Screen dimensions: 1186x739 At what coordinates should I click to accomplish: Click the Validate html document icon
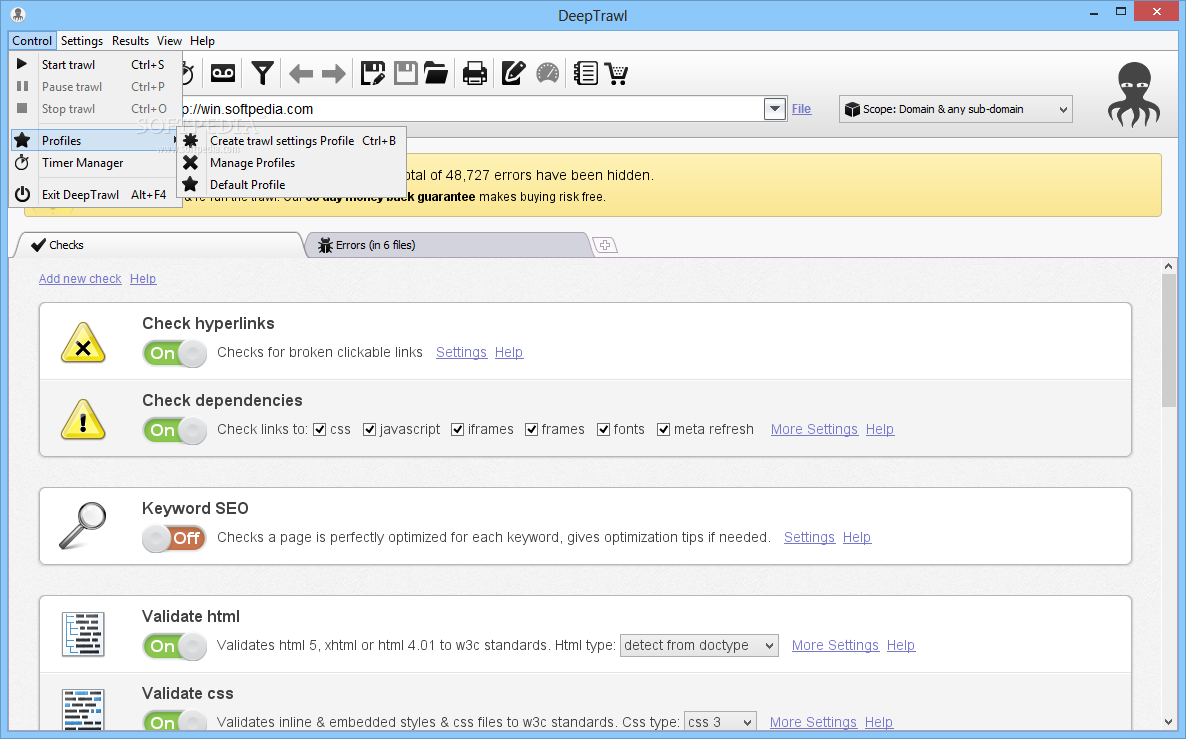pos(83,633)
